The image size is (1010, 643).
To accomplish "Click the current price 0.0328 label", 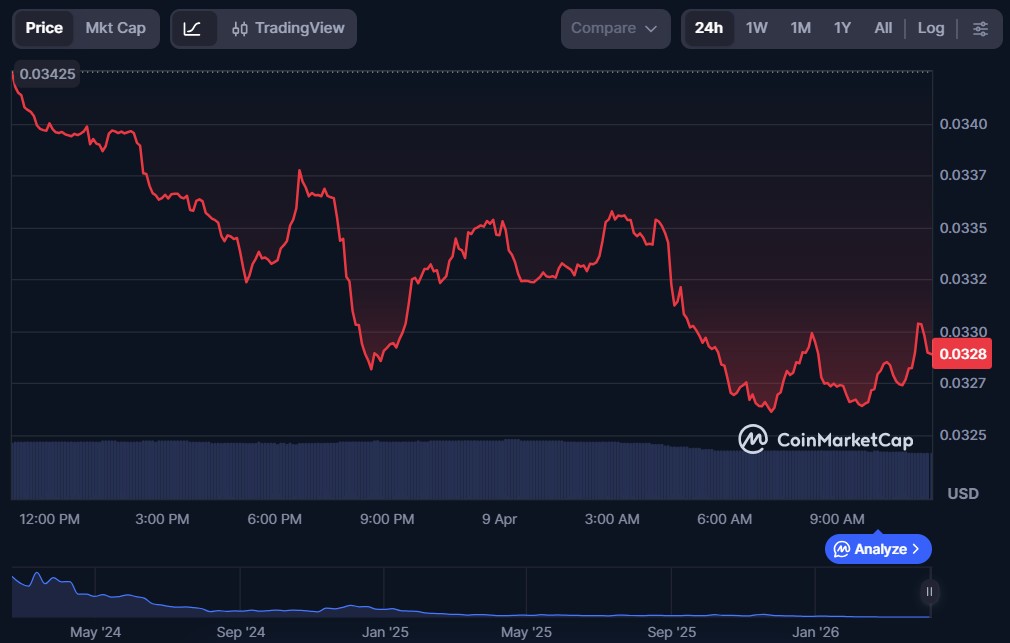I will [960, 353].
